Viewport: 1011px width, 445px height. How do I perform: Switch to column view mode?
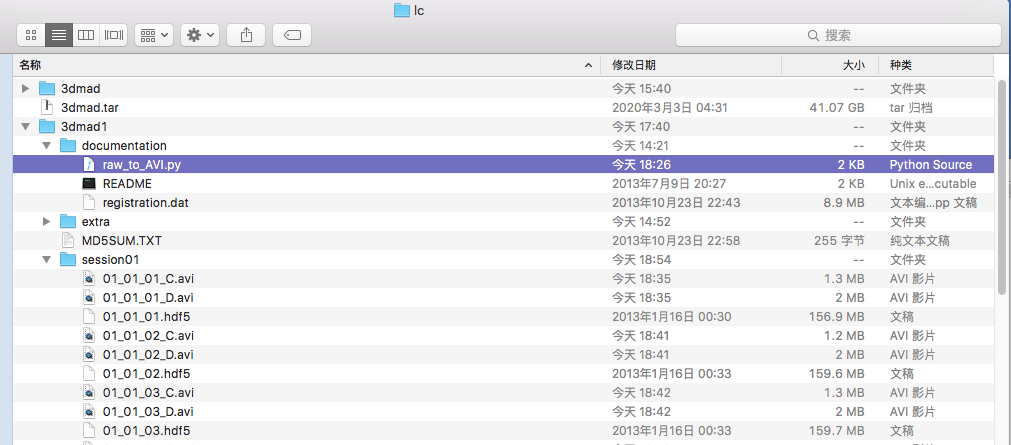tap(86, 35)
